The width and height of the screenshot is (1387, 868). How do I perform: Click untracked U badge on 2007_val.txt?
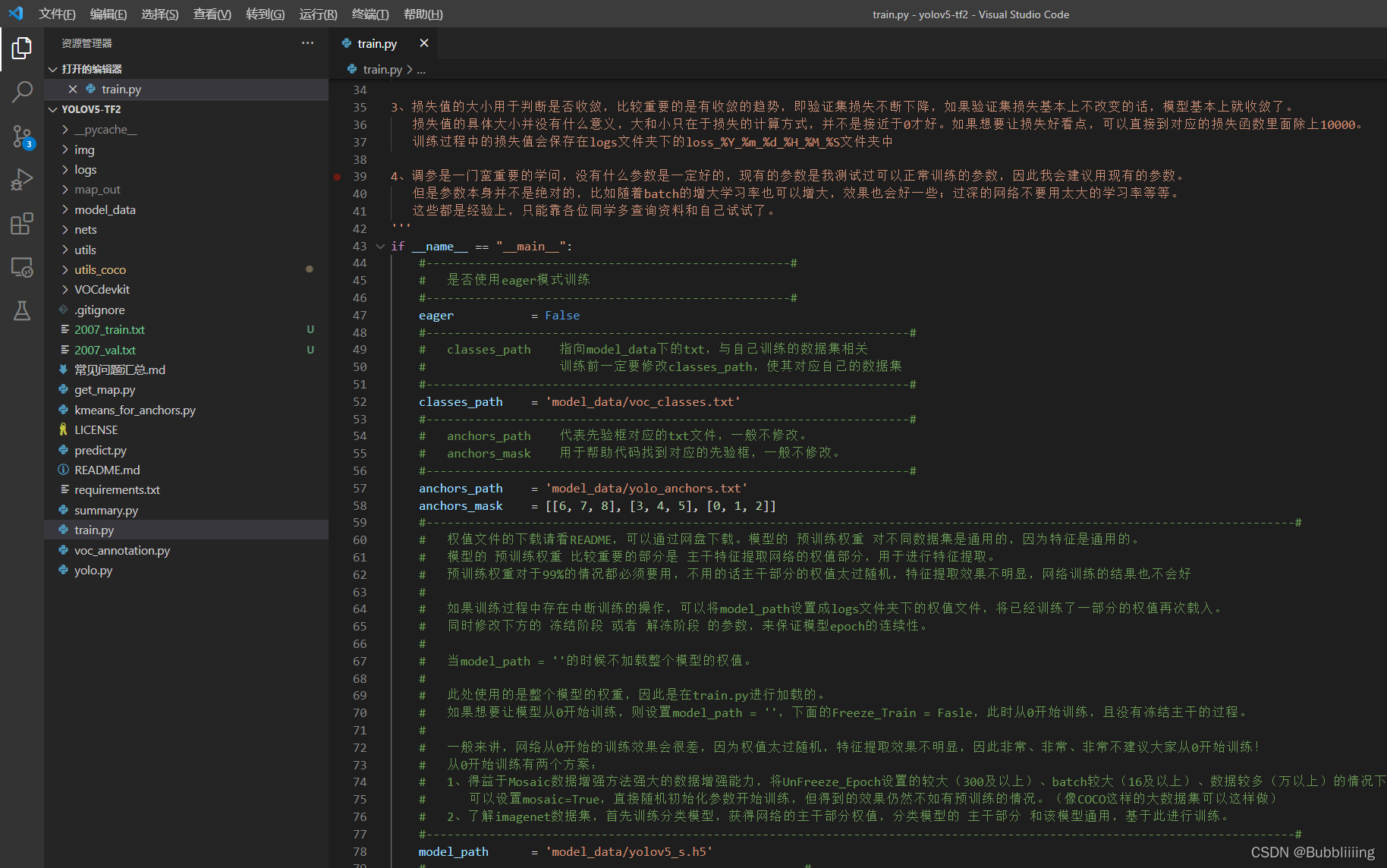pos(310,350)
